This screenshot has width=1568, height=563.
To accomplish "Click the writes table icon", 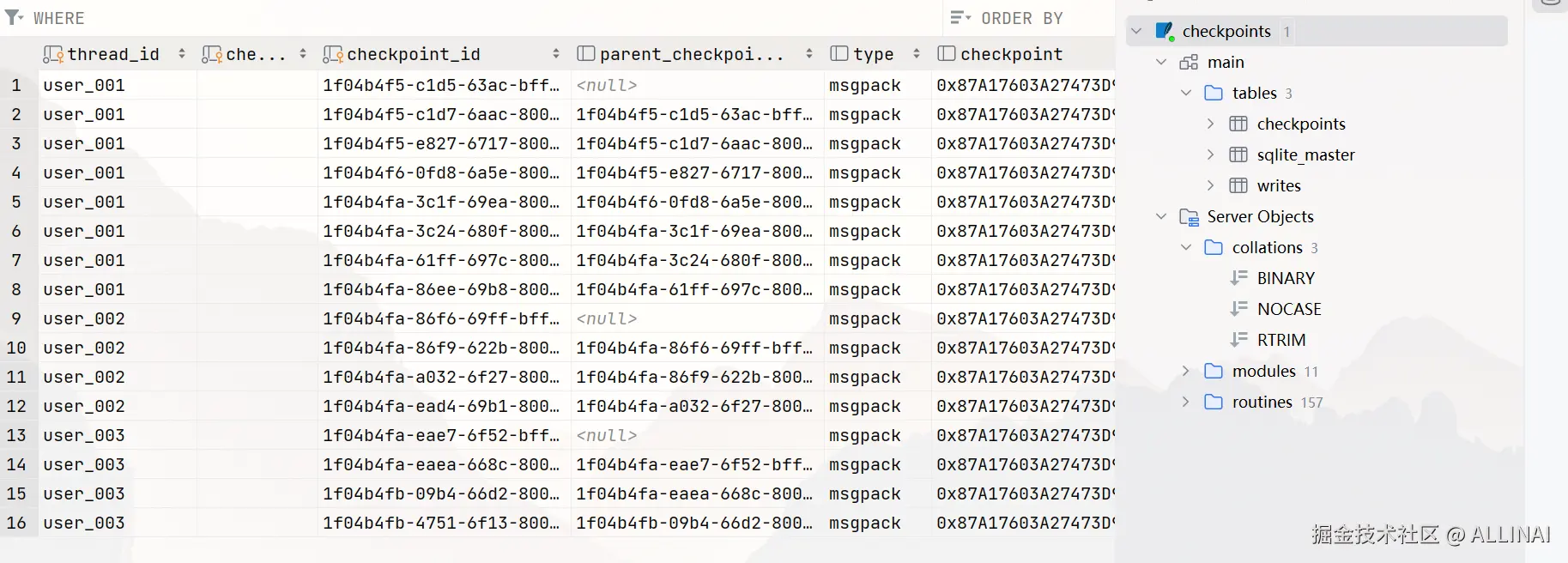I will click(x=1238, y=185).
